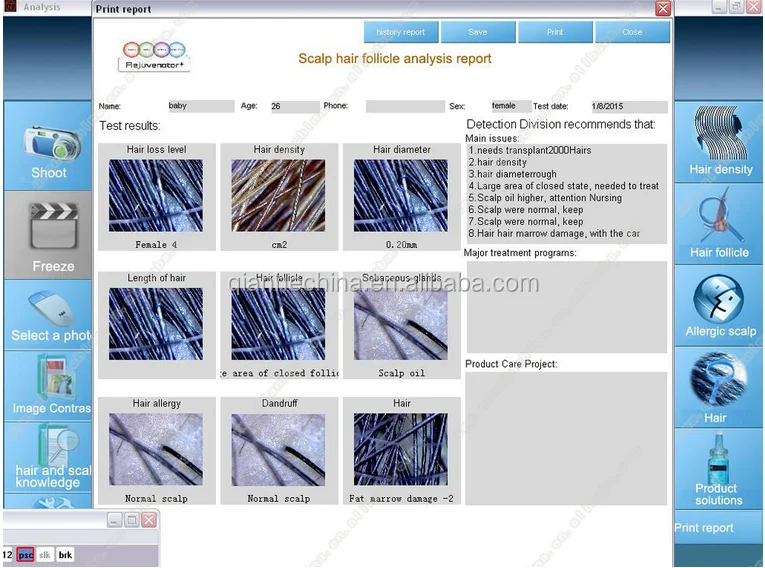Select the Sebaceous glands thumbnail
765x568 pixels.
(402, 324)
